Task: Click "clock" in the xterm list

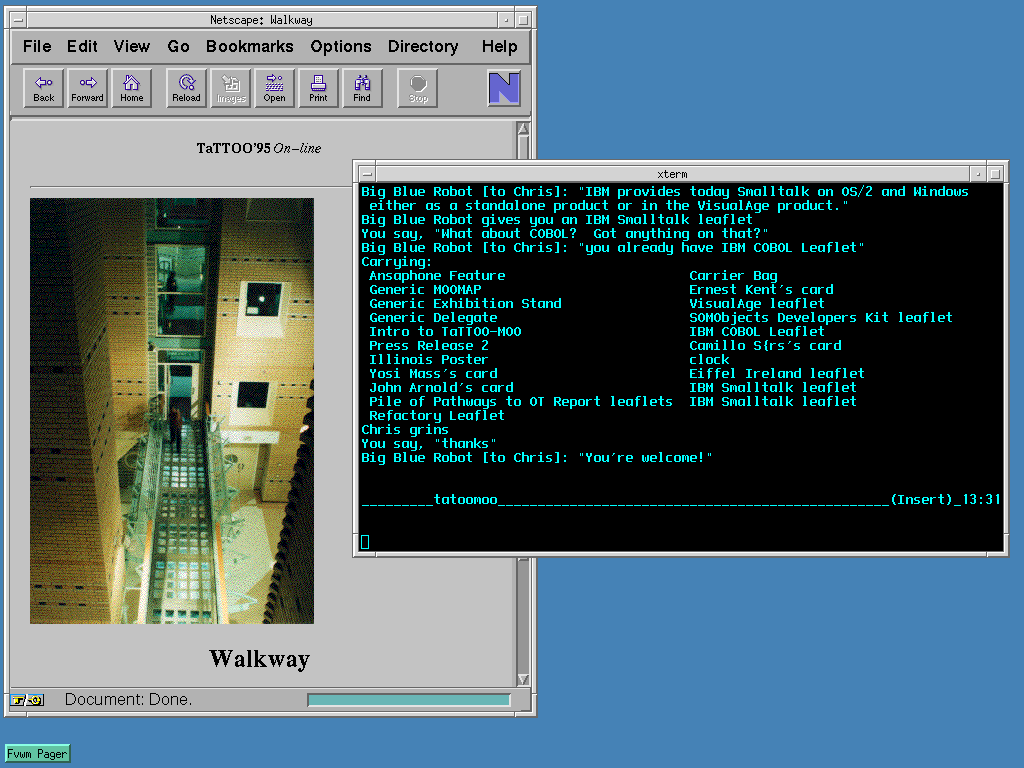Action: 709,360
